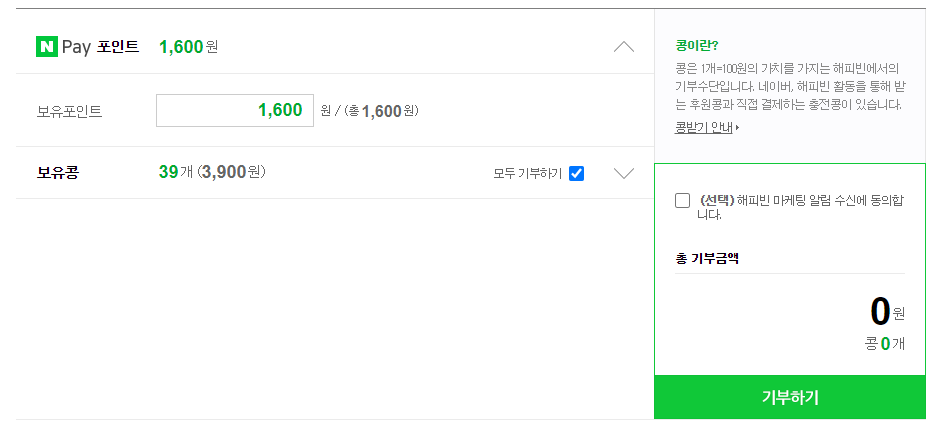Click the small arrow beside 콩받기 안내
This screenshot has width=936, height=426.
click(x=737, y=128)
